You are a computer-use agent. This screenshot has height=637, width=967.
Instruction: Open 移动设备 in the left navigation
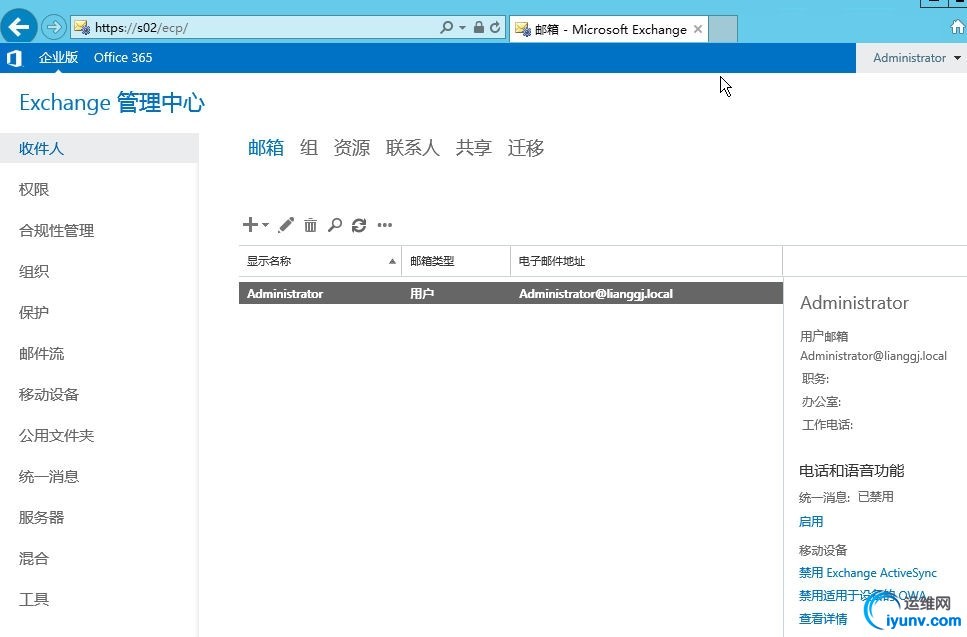tap(49, 395)
